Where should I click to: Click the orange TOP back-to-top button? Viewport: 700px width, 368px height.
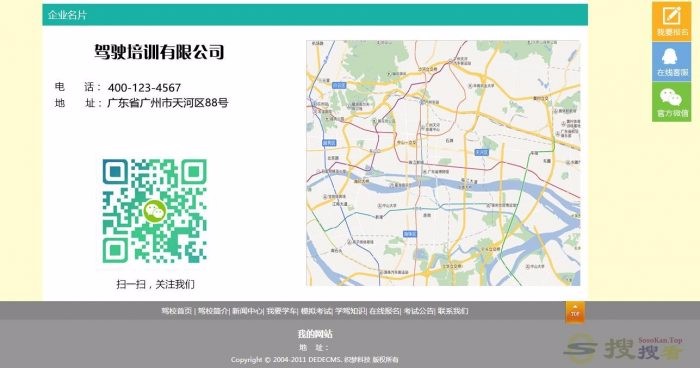(x=575, y=312)
